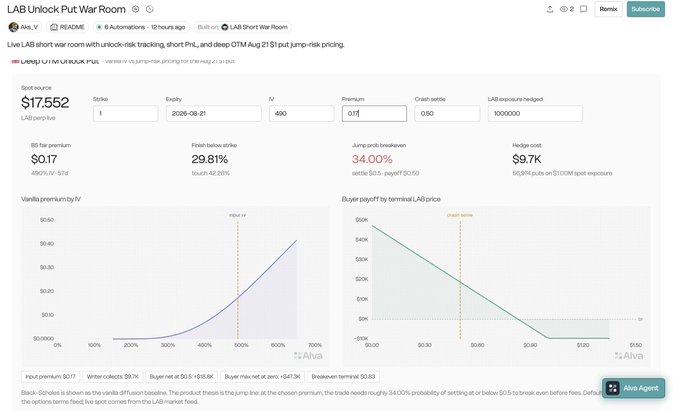Click the green automations status dot
Image resolution: width=679 pixels, height=411 pixels.
tap(99, 27)
